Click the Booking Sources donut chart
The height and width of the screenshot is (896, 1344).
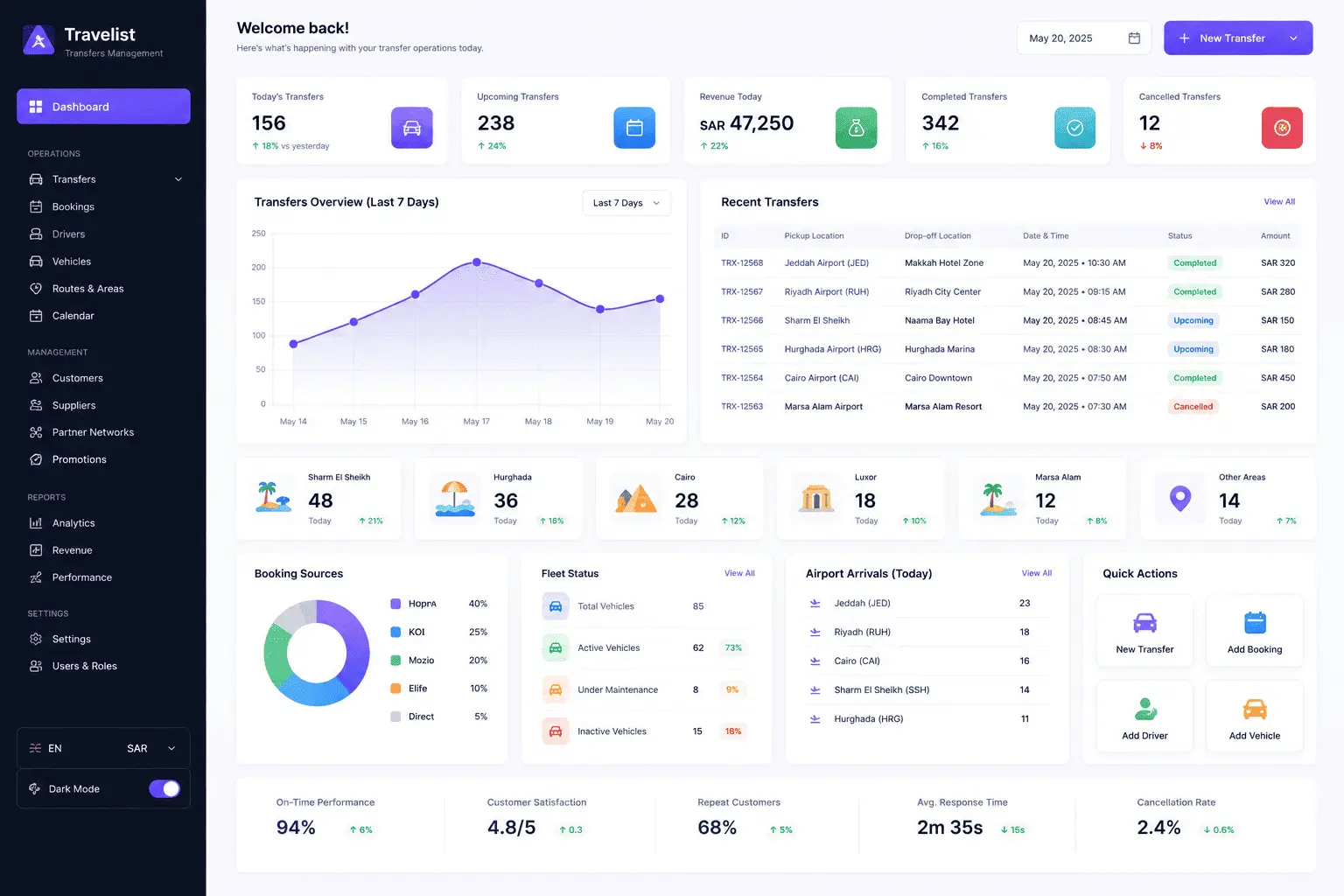click(317, 653)
